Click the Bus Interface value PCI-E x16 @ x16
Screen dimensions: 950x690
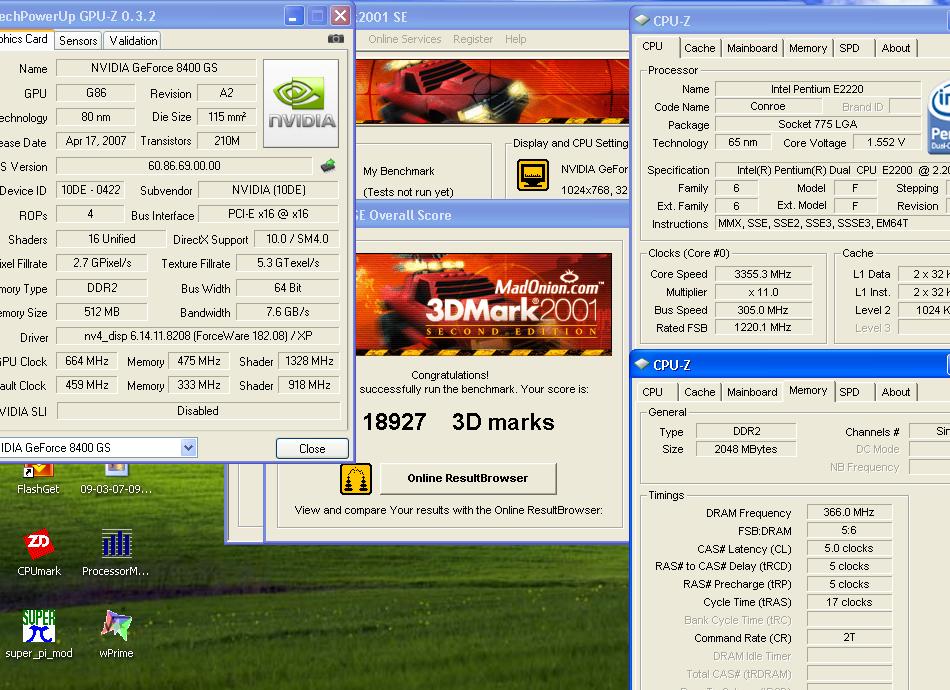[268, 214]
